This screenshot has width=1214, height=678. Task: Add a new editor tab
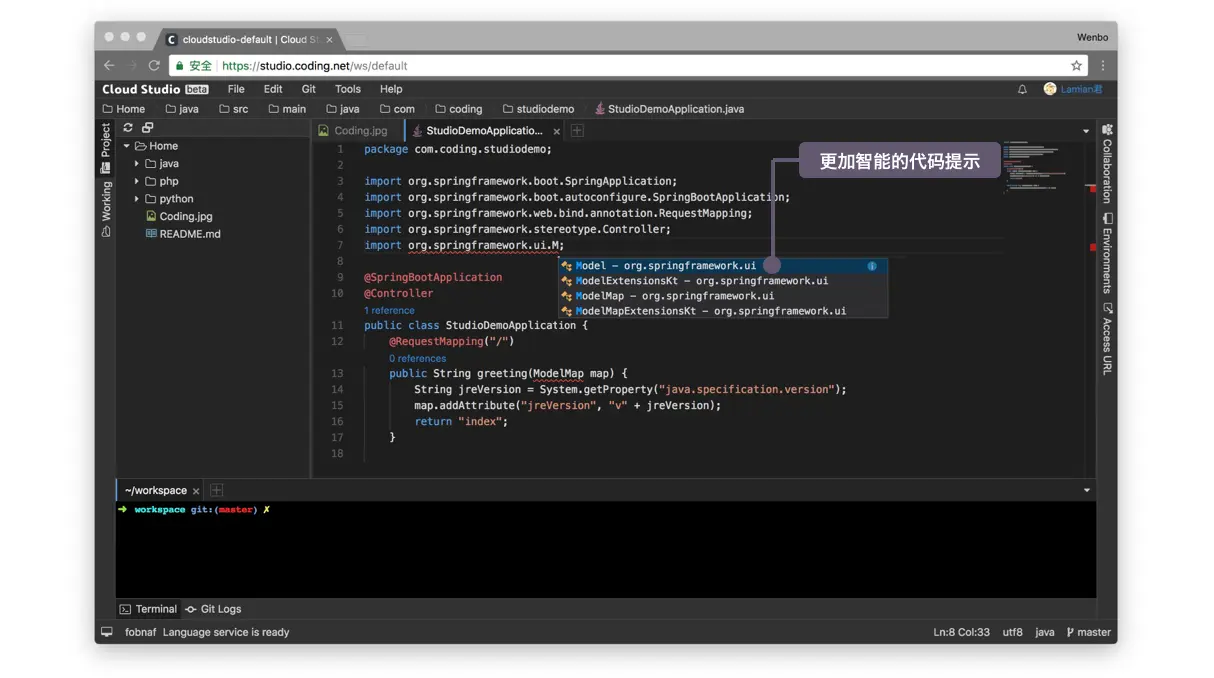coord(577,130)
